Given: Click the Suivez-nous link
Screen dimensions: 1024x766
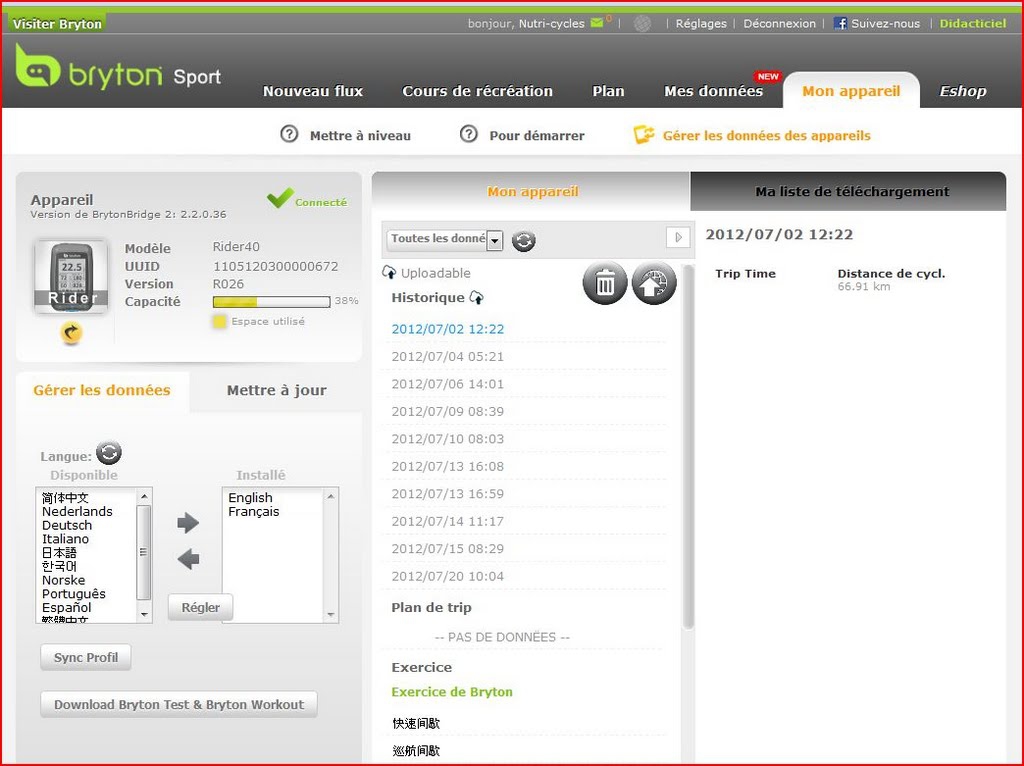Looking at the screenshot, I should (x=885, y=24).
